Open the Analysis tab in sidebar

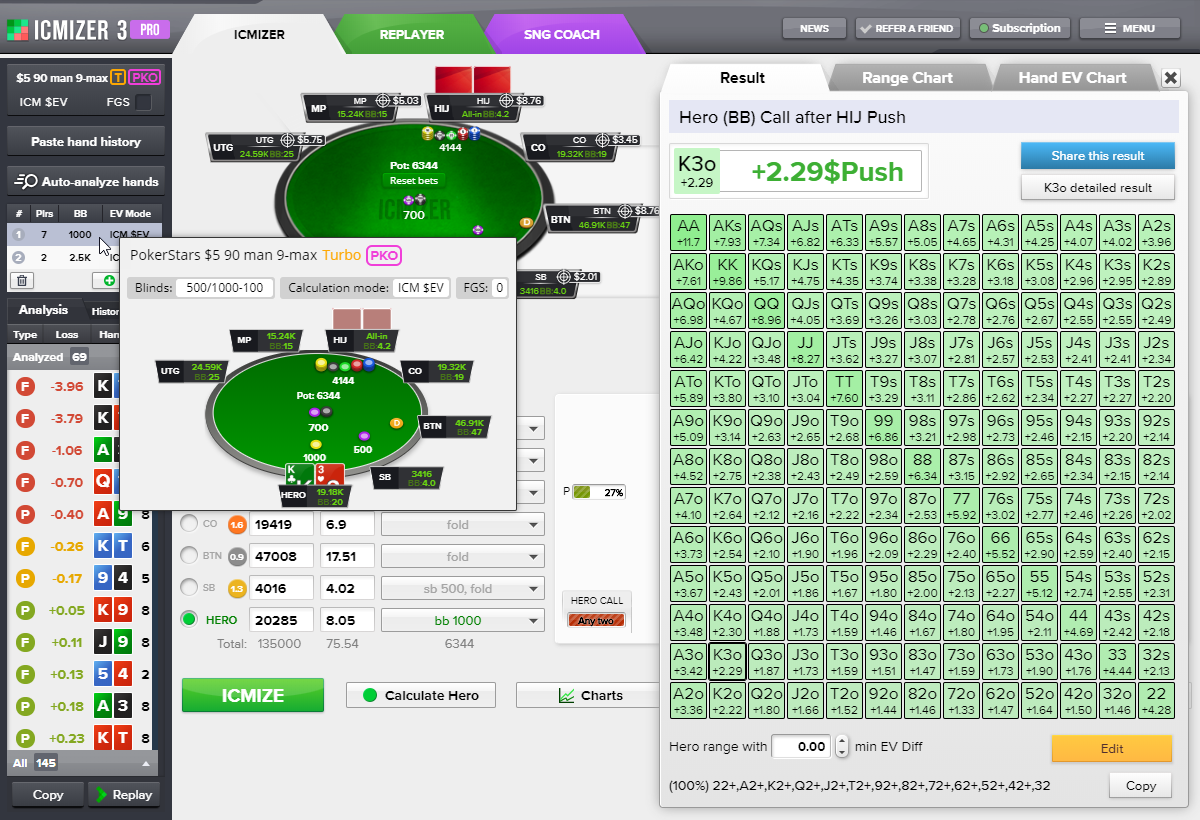pos(43,310)
